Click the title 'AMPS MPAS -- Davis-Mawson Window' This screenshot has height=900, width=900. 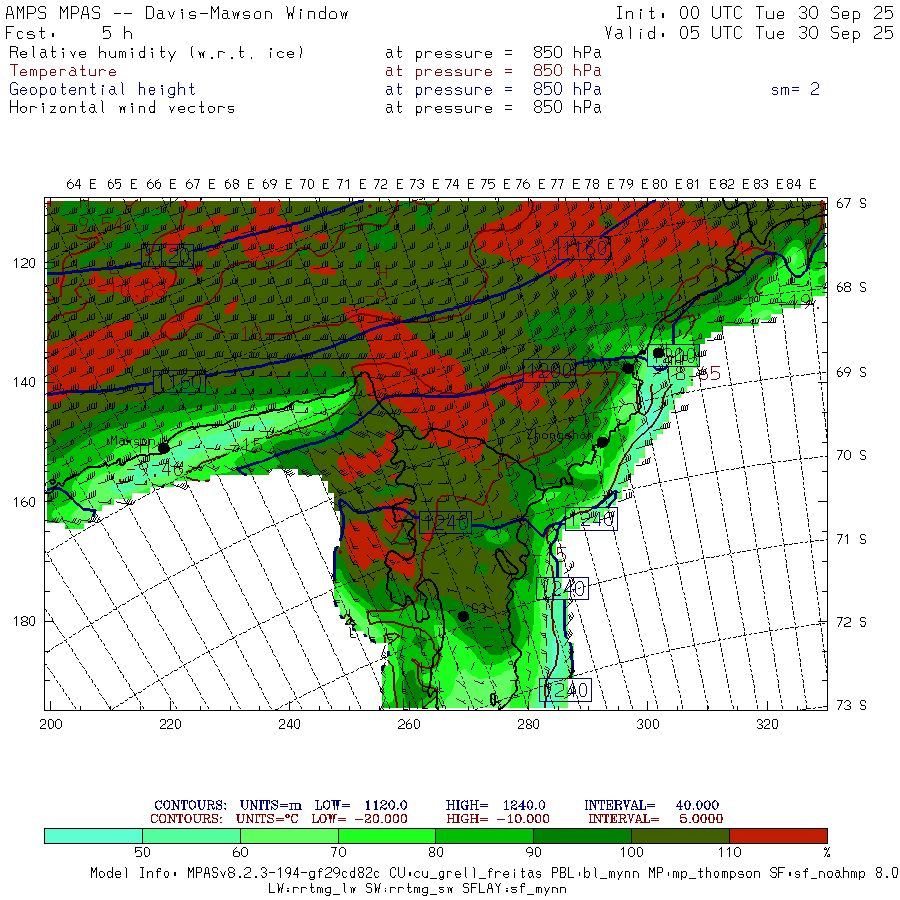click(176, 13)
